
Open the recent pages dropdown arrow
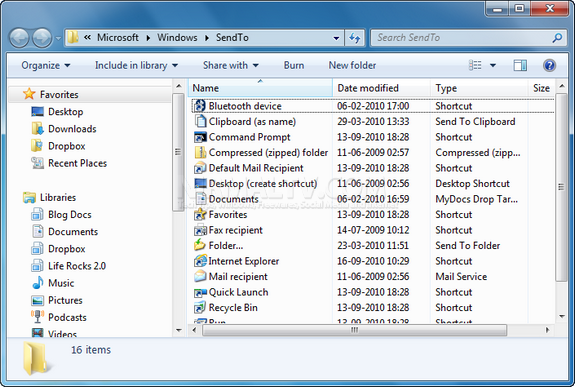point(58,38)
